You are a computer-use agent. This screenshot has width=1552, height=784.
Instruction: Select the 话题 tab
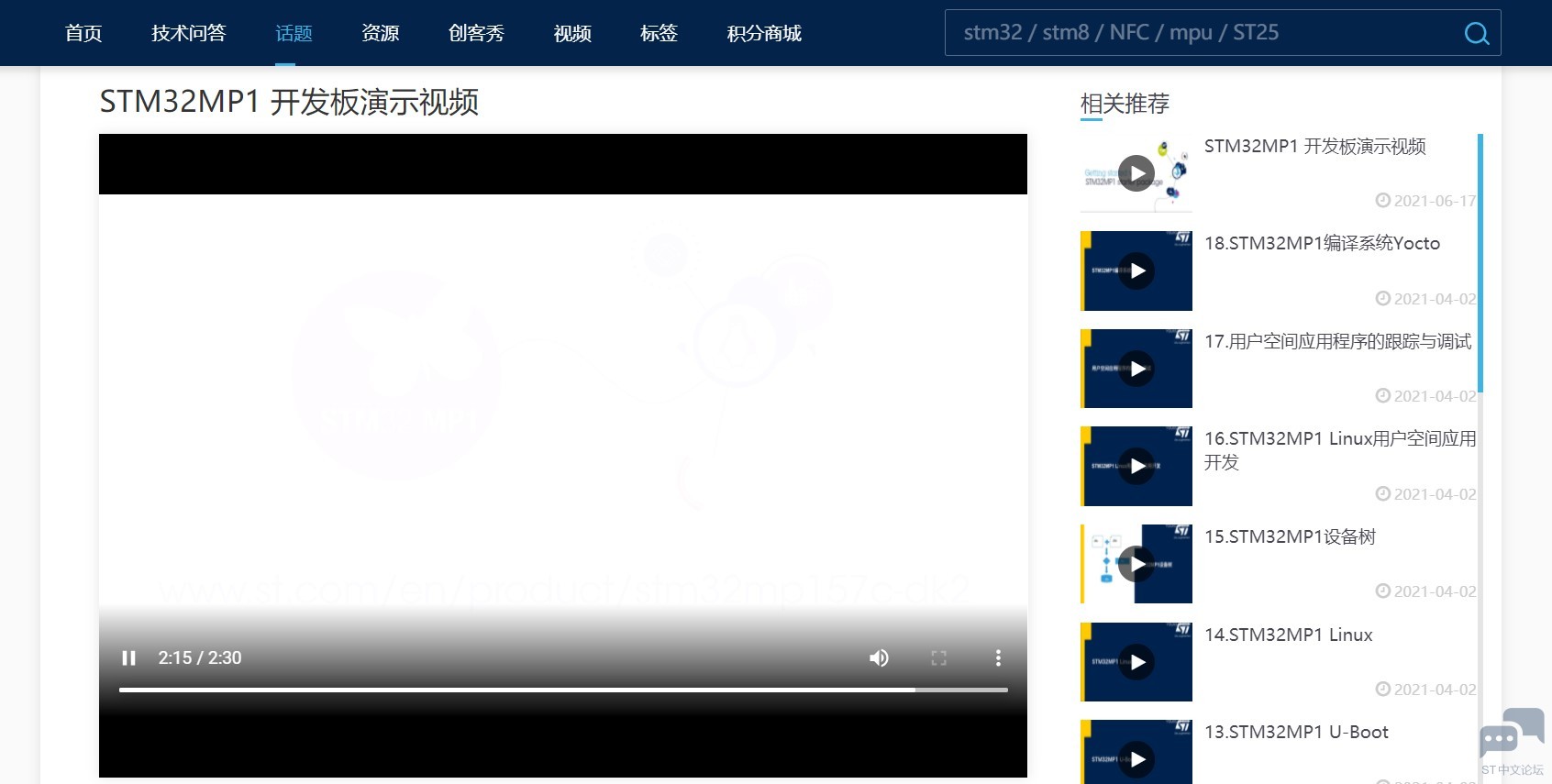294,33
